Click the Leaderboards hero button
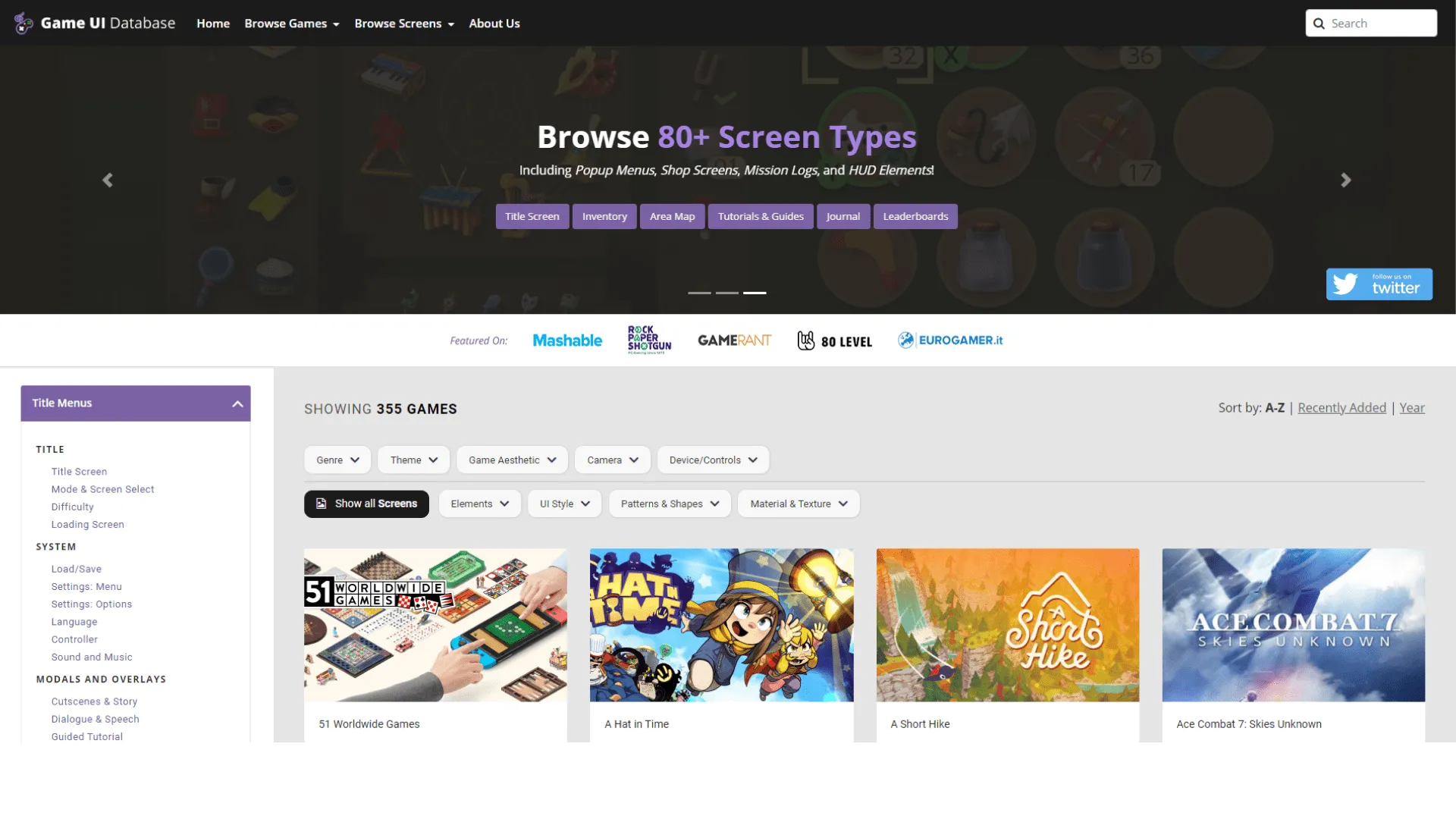Viewport: 1456px width, 819px height. coord(915,216)
